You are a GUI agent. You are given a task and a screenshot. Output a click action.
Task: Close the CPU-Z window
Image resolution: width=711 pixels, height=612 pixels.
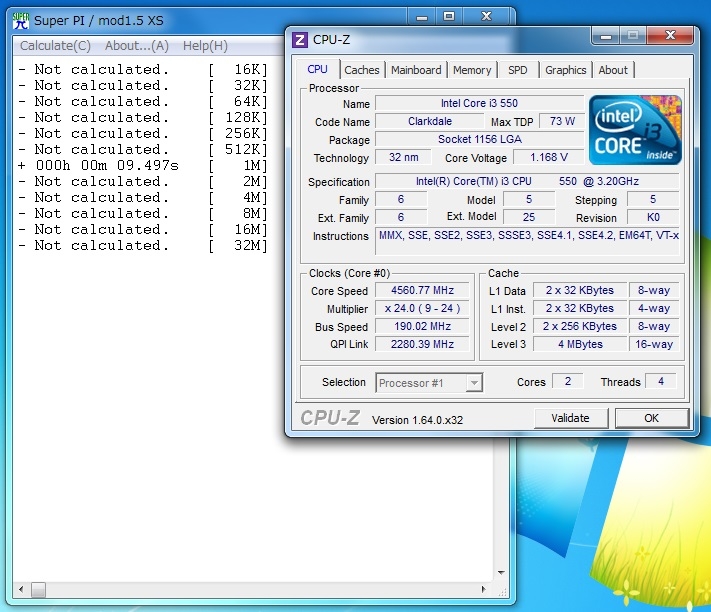670,36
